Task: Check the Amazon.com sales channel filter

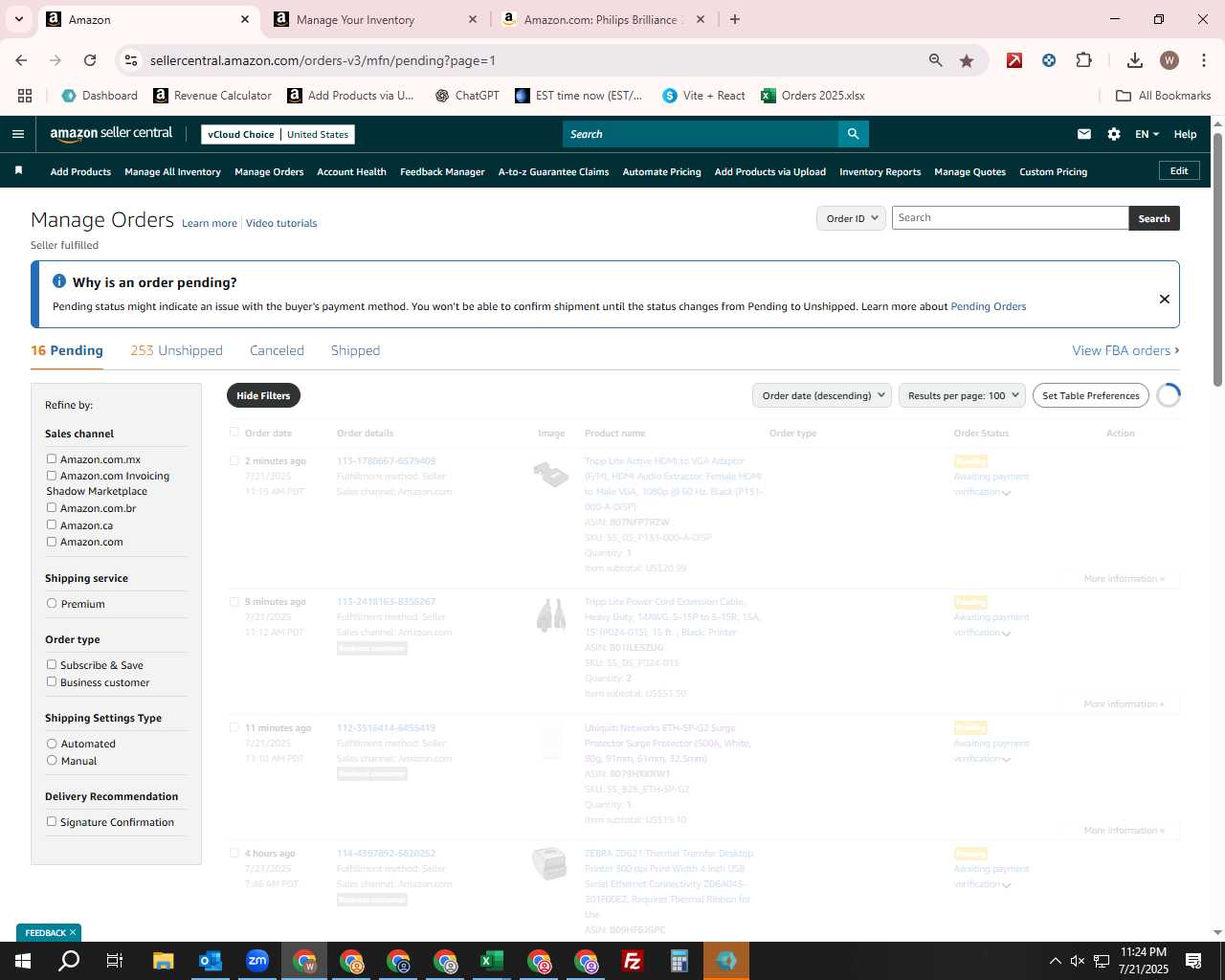Action: [x=52, y=541]
